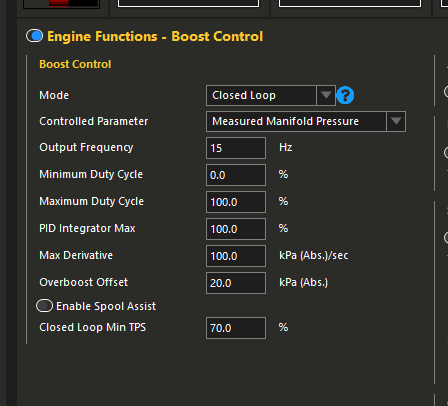The width and height of the screenshot is (448, 406).
Task: Click the Engine Functions - Boost Control title
Action: click(155, 36)
